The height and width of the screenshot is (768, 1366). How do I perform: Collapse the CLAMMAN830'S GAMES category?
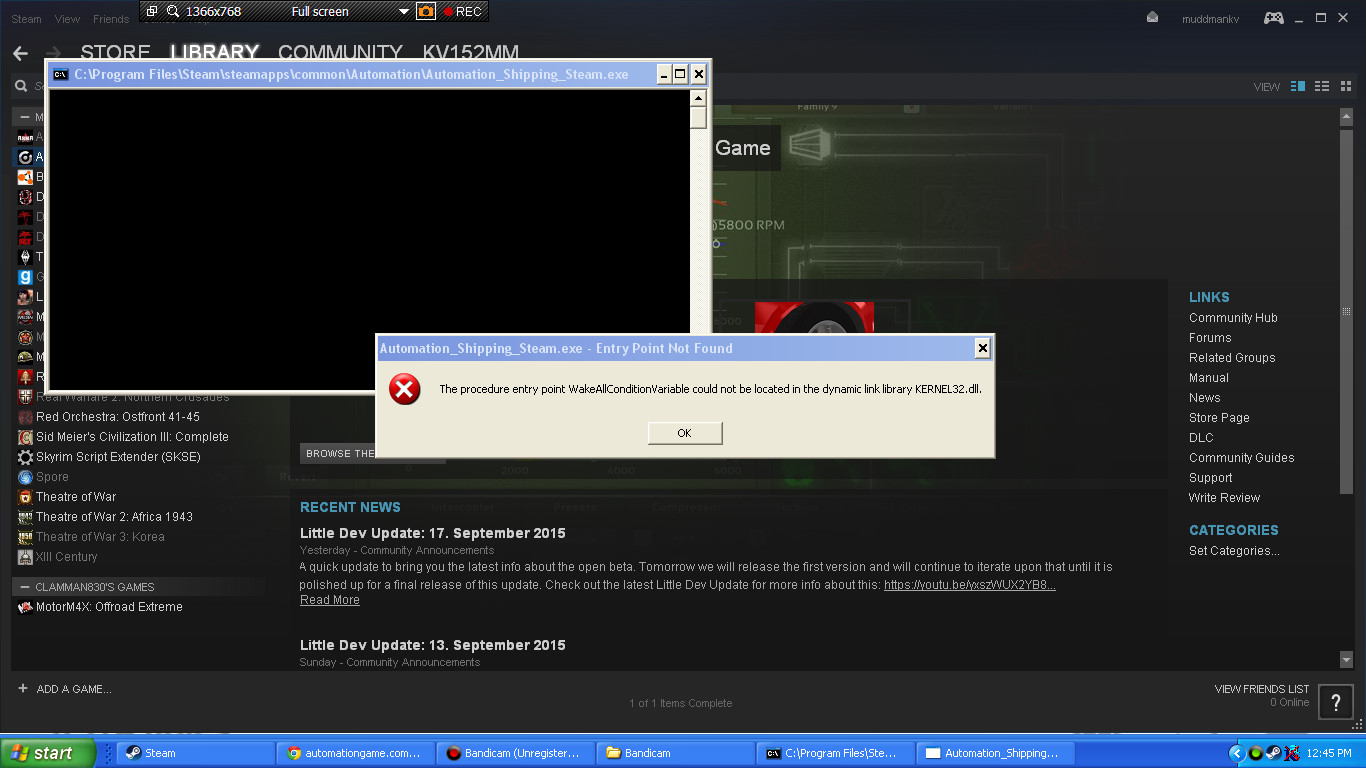(x=25, y=587)
